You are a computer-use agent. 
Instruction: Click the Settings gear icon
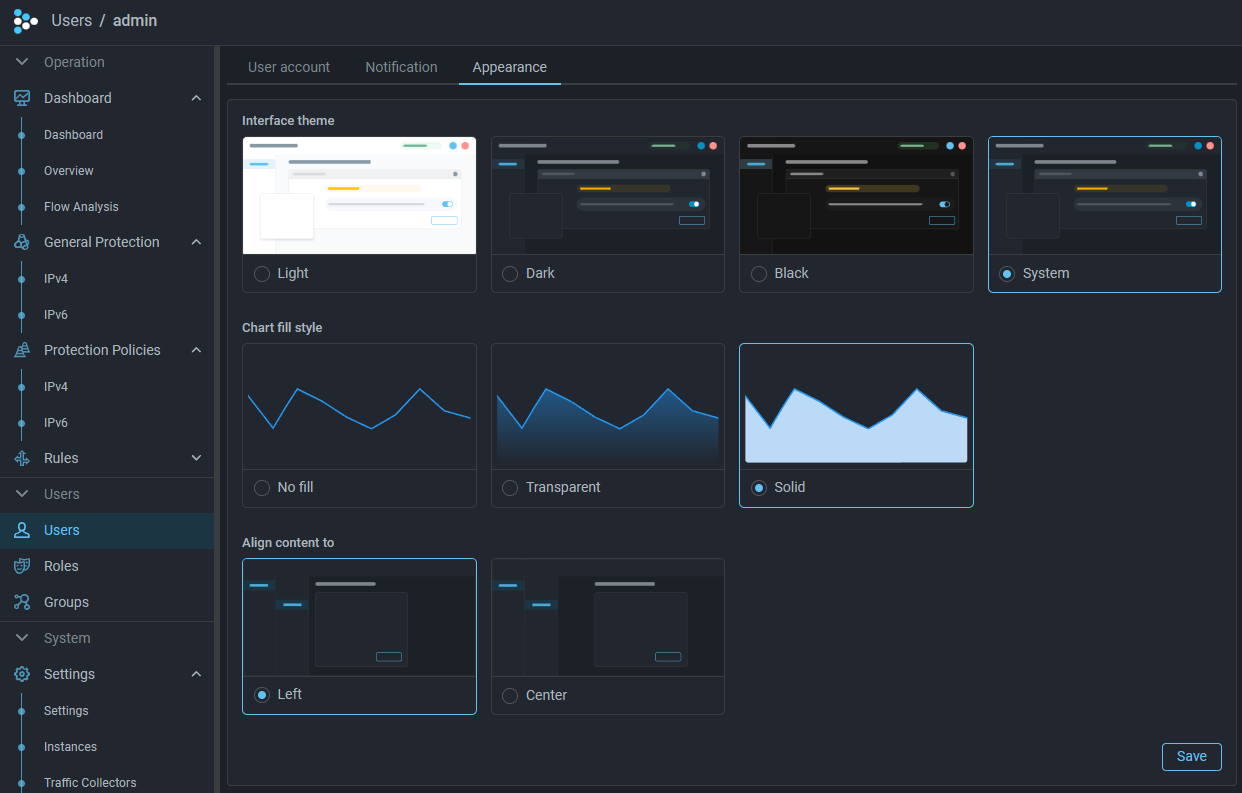pyautogui.click(x=22, y=674)
